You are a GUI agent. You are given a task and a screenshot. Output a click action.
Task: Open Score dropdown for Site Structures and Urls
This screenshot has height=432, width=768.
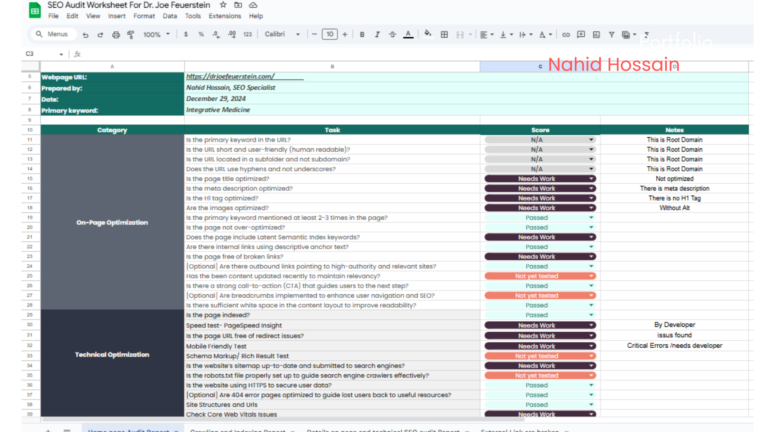tap(591, 405)
